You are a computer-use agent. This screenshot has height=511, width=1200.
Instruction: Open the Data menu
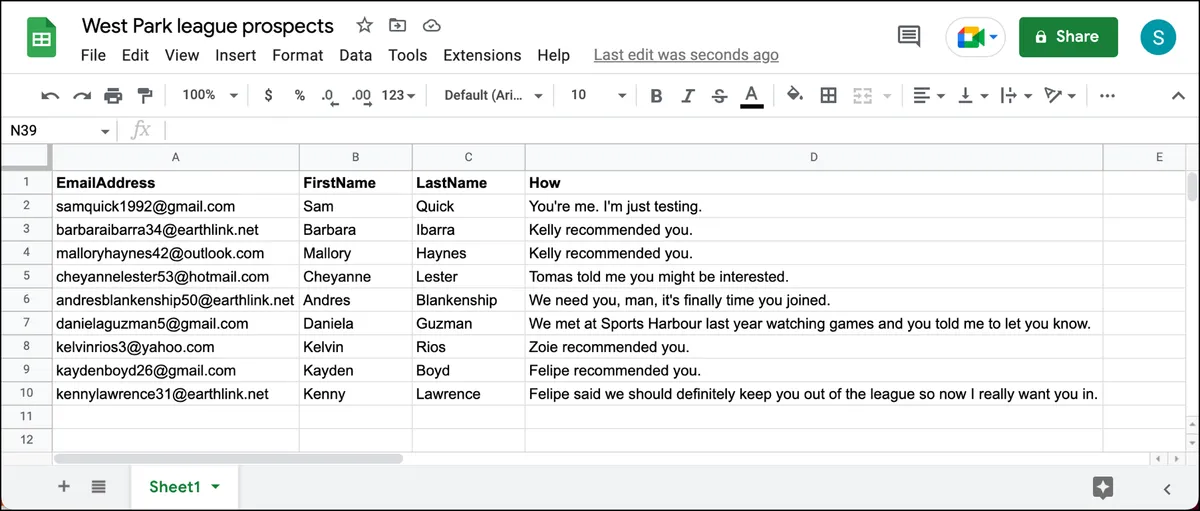pos(355,55)
